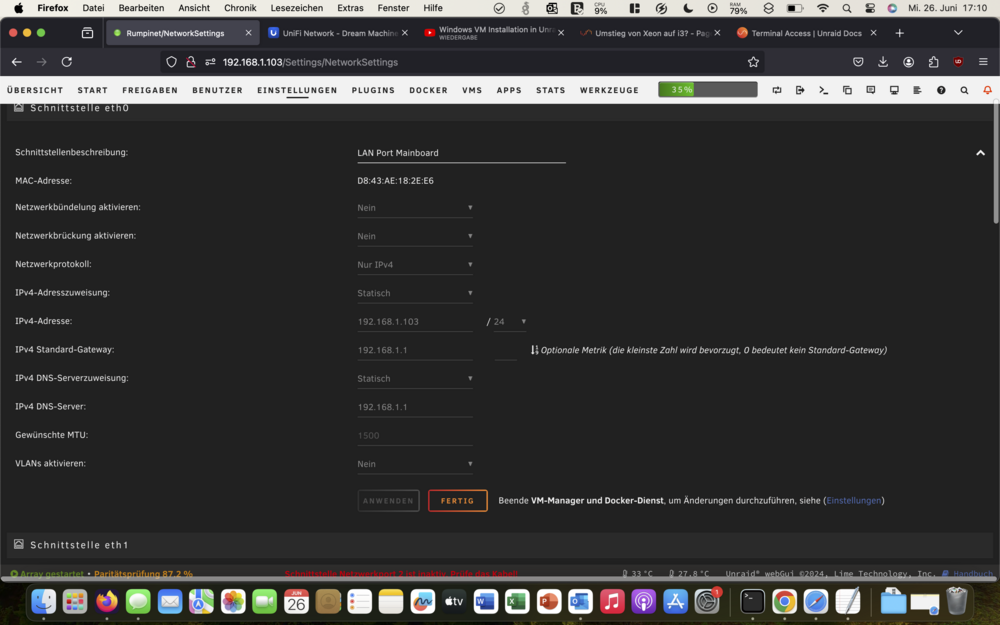Click the optional gateway metric field
The width and height of the screenshot is (1000, 625).
(505, 351)
